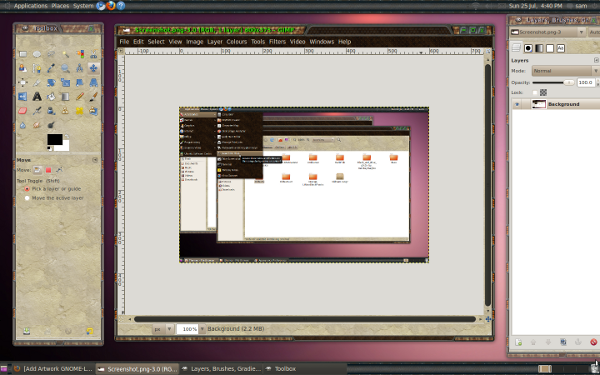The image size is (600, 375).
Task: Set Move tool to affect path
Action: 59,170
